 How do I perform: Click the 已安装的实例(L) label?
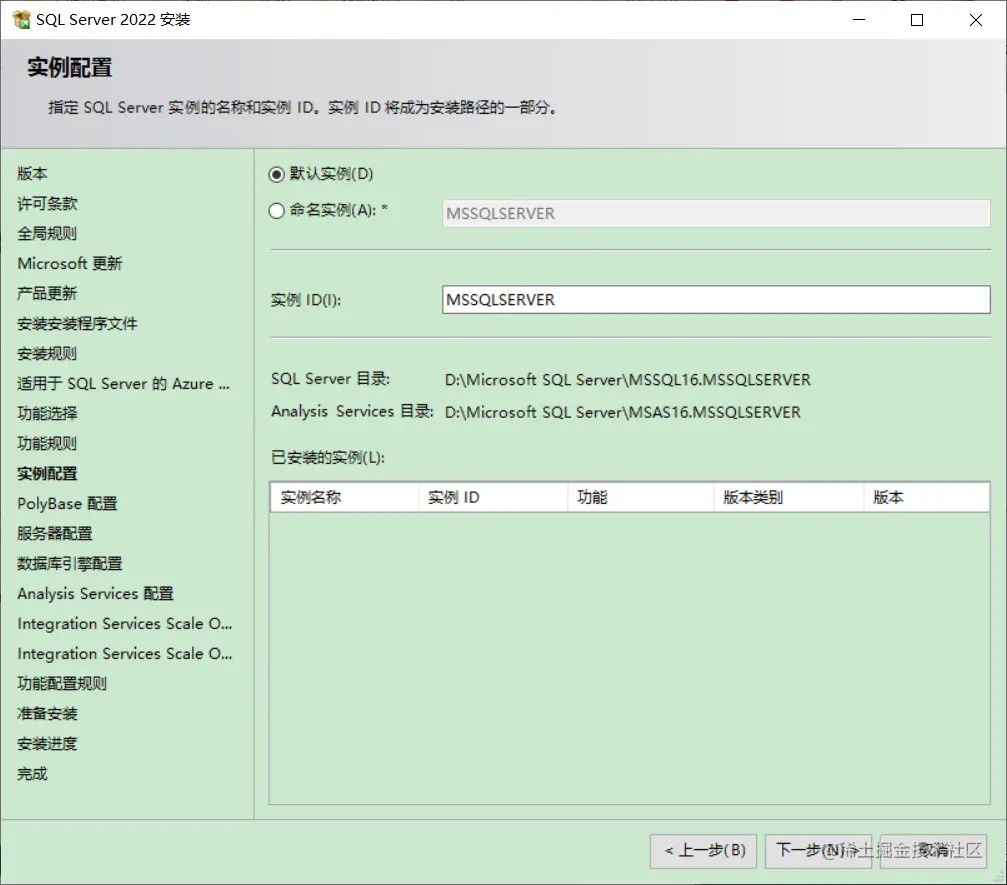tap(328, 457)
